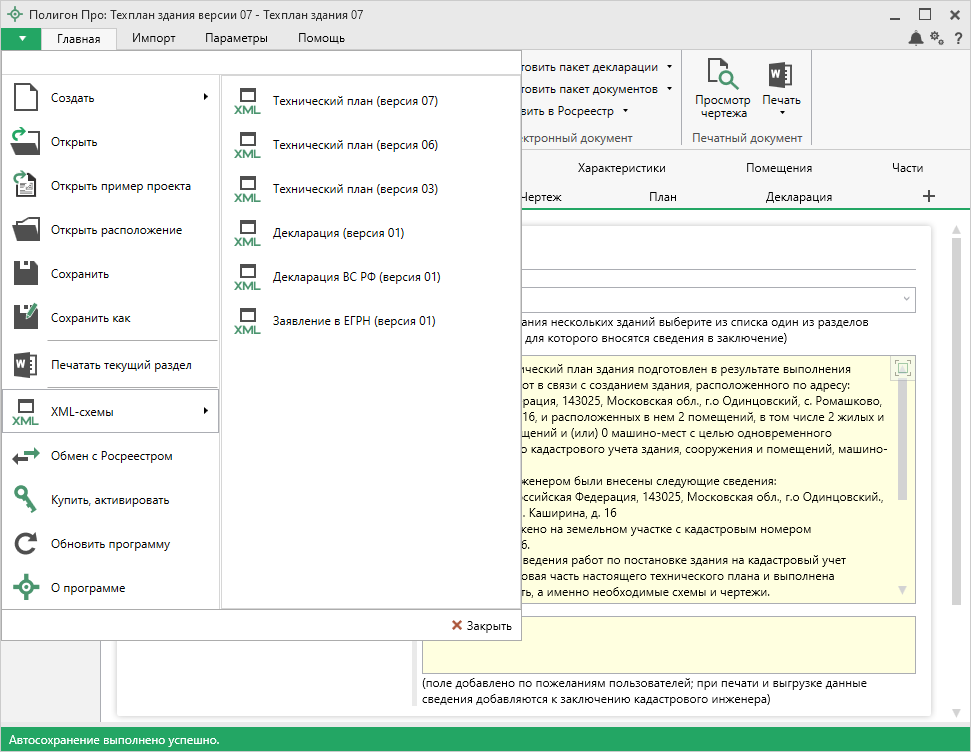The height and width of the screenshot is (752, 971).
Task: Expand the Печать dropdown arrow
Action: (x=781, y=114)
